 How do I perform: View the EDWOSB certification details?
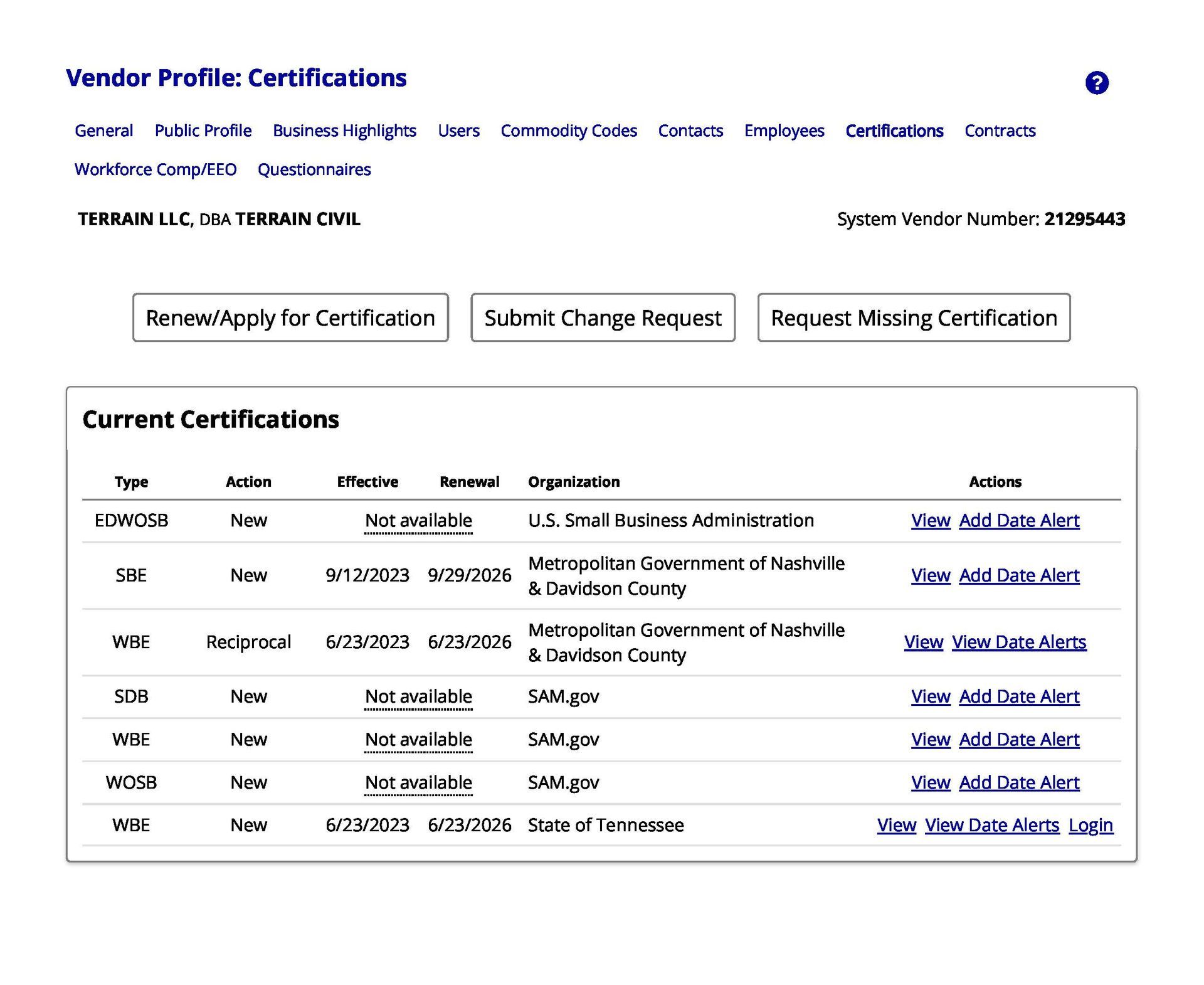(930, 520)
